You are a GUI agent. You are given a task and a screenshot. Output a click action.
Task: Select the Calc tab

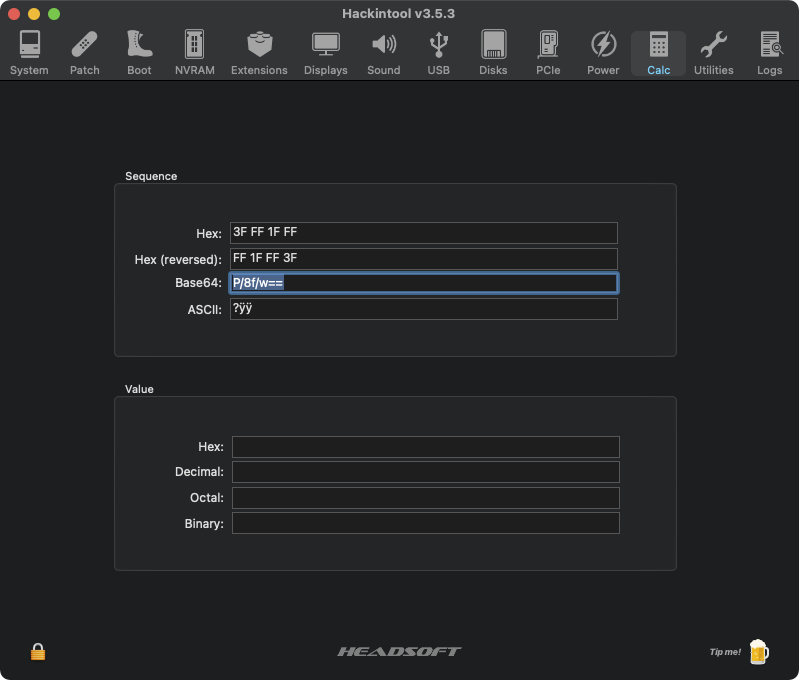[658, 54]
